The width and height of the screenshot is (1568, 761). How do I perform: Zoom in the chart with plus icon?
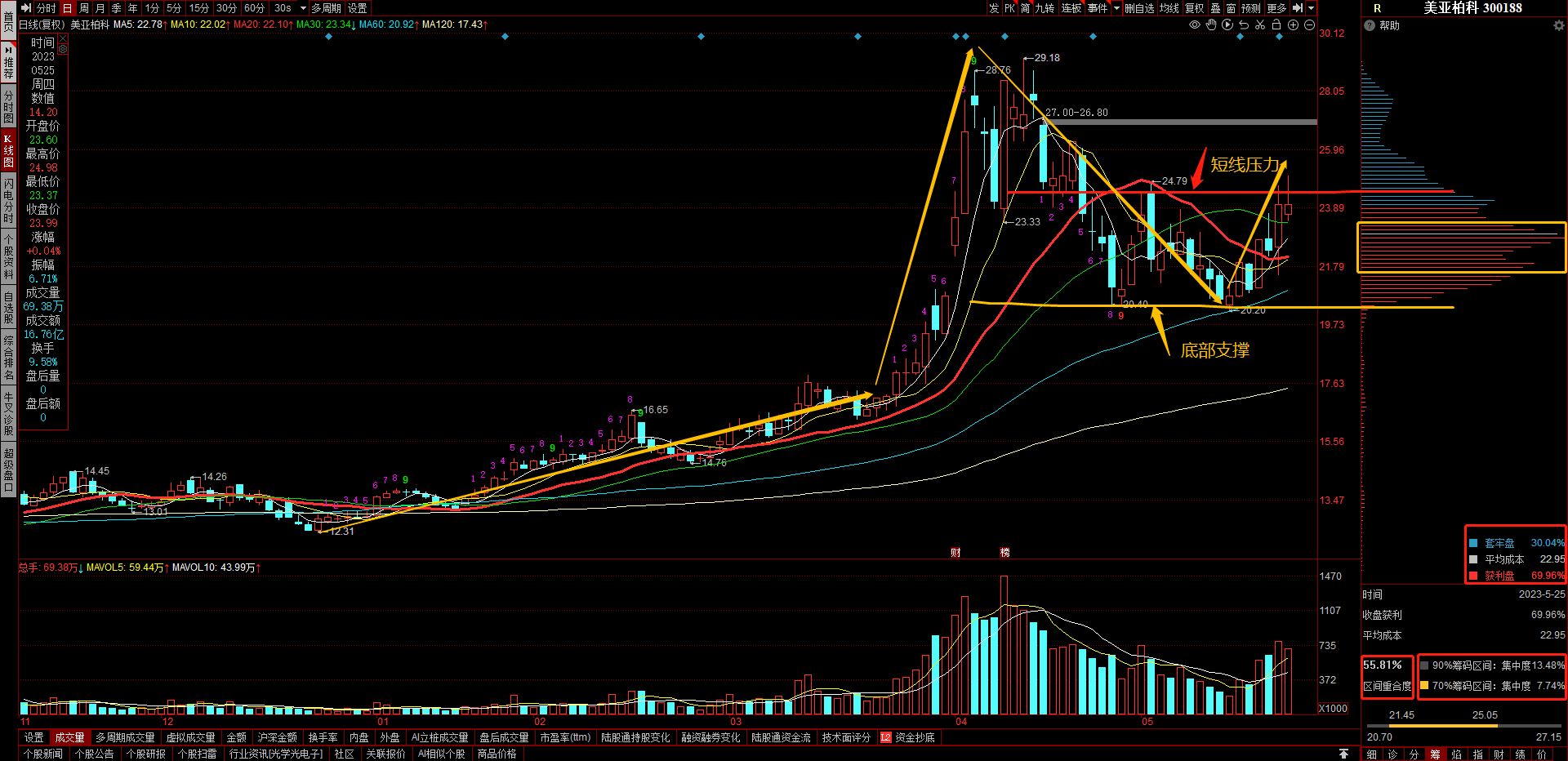click(x=1293, y=25)
